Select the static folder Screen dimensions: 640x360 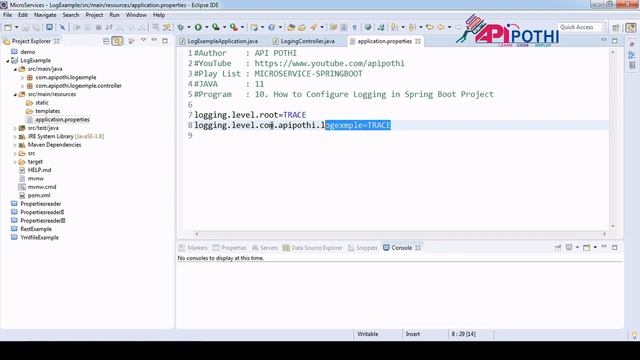pos(42,102)
